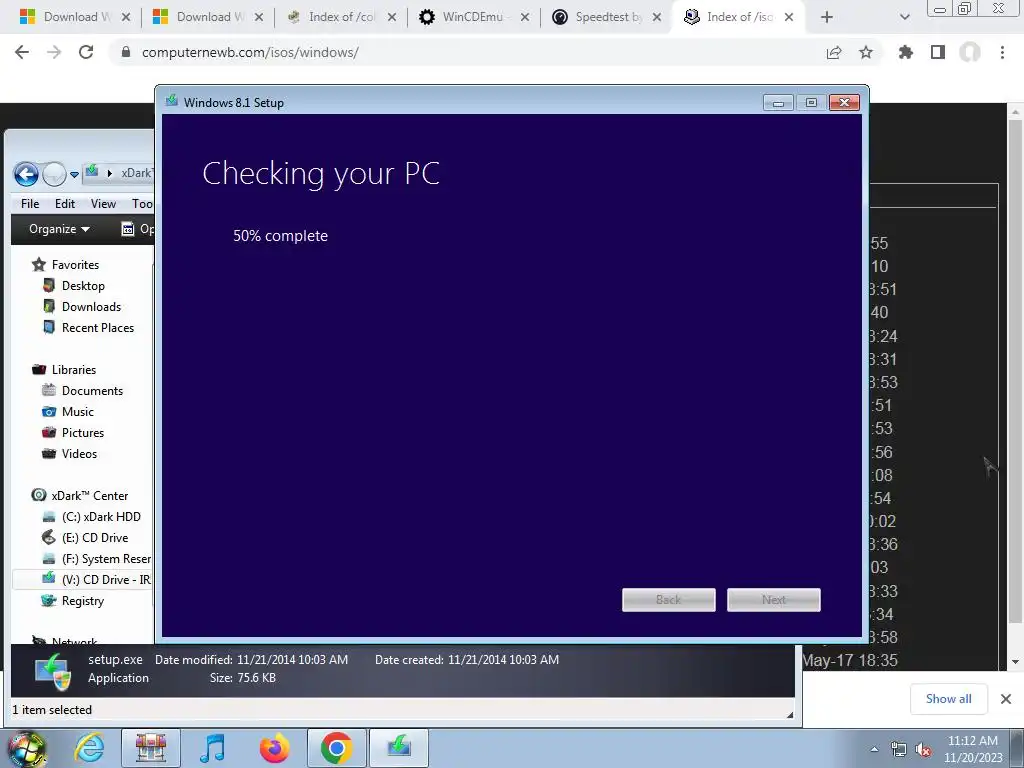1024x768 pixels.
Task: Click Explorer forward arrow button
Action: point(54,174)
